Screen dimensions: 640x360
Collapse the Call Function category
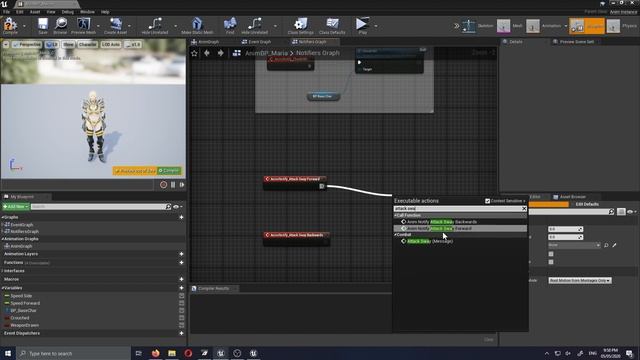396,216
